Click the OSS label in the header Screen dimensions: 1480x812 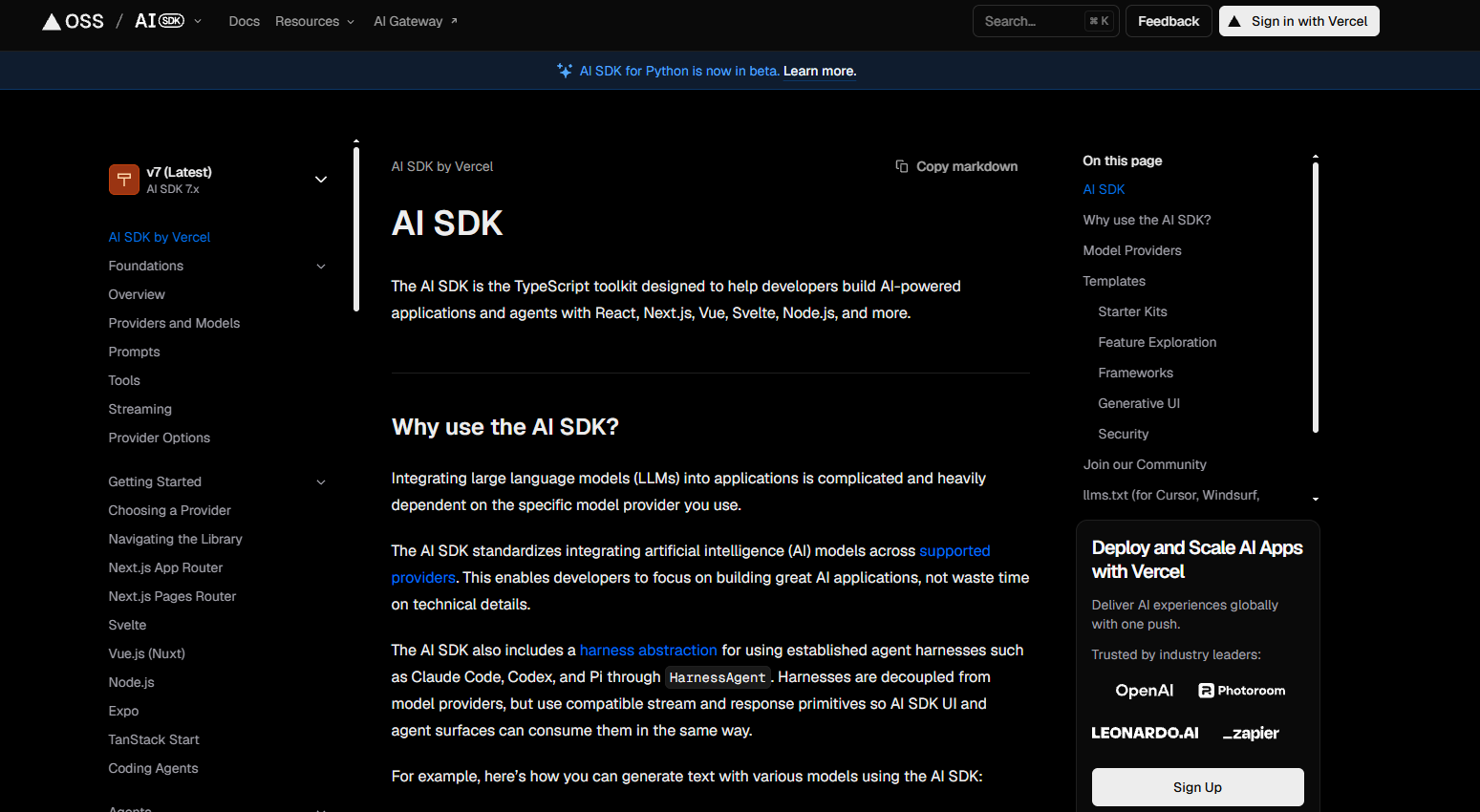click(84, 21)
